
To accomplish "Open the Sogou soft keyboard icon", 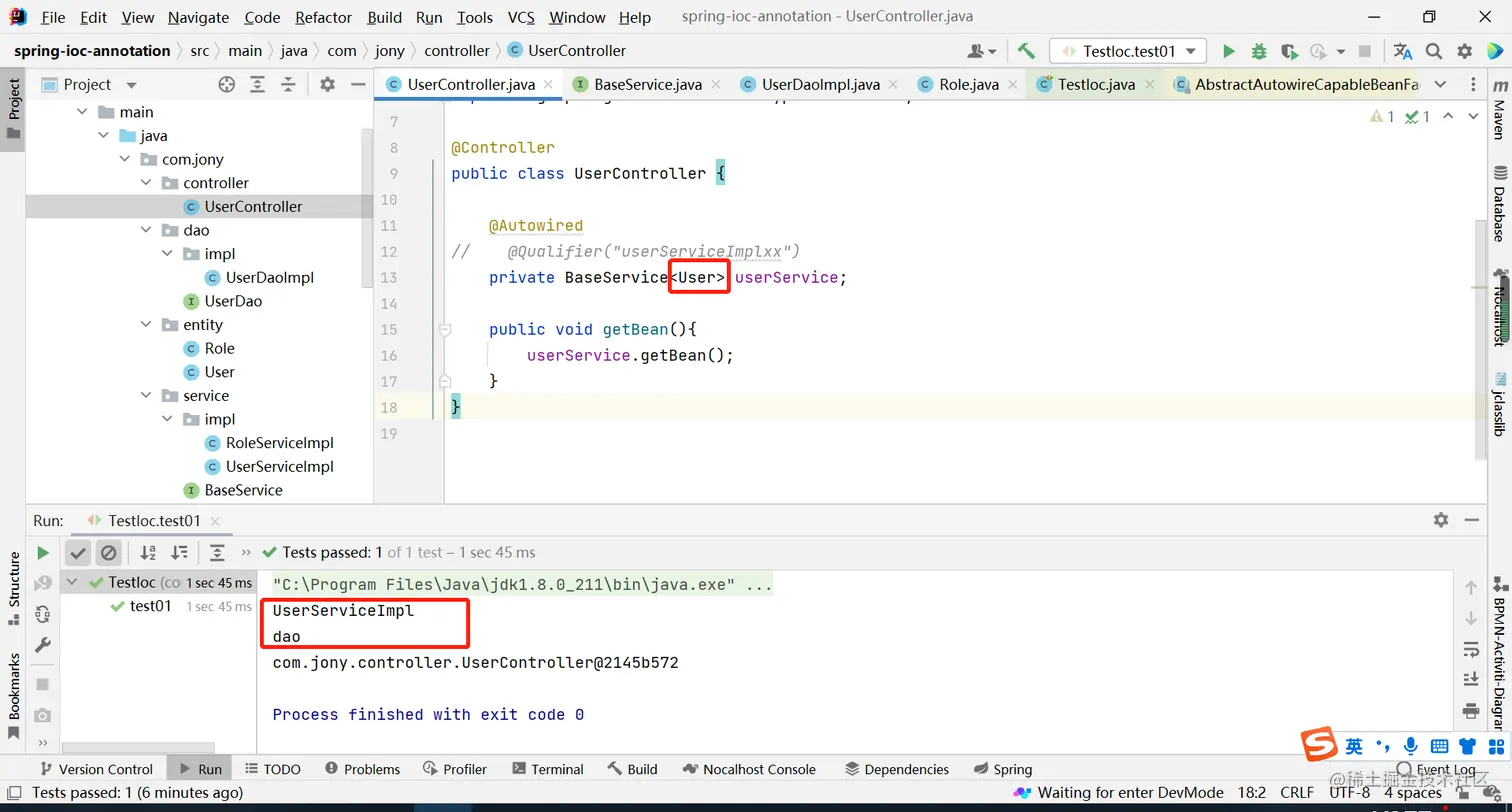I will [x=1439, y=746].
